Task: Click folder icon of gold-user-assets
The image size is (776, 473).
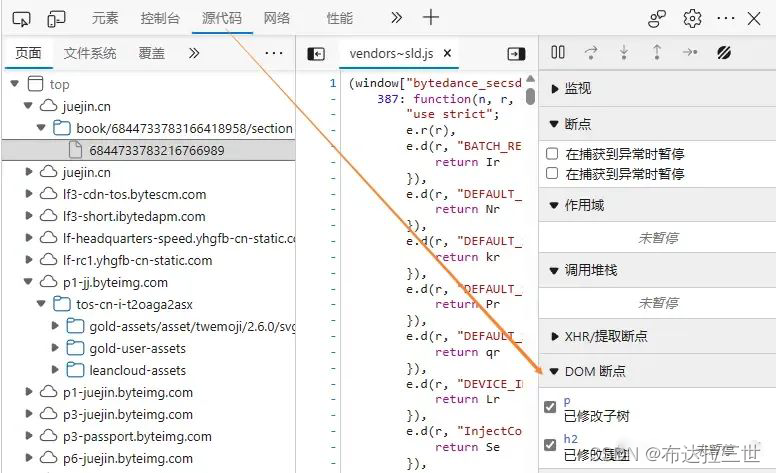Action: tap(75, 348)
